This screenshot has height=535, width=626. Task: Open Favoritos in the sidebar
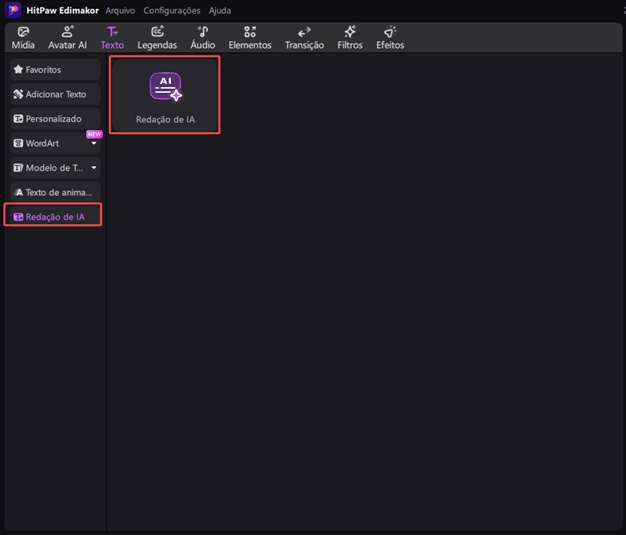(53, 70)
